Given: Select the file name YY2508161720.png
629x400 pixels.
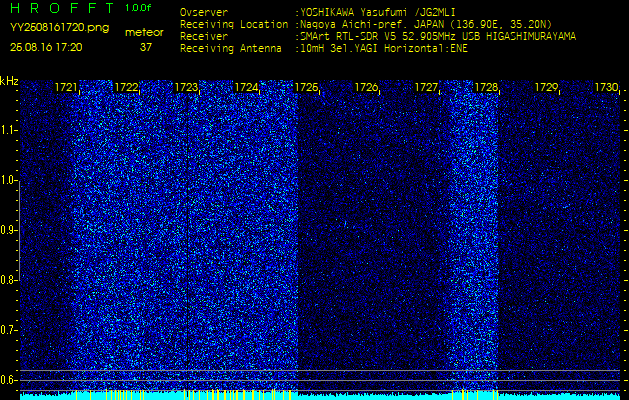Looking at the screenshot, I should click(59, 28).
